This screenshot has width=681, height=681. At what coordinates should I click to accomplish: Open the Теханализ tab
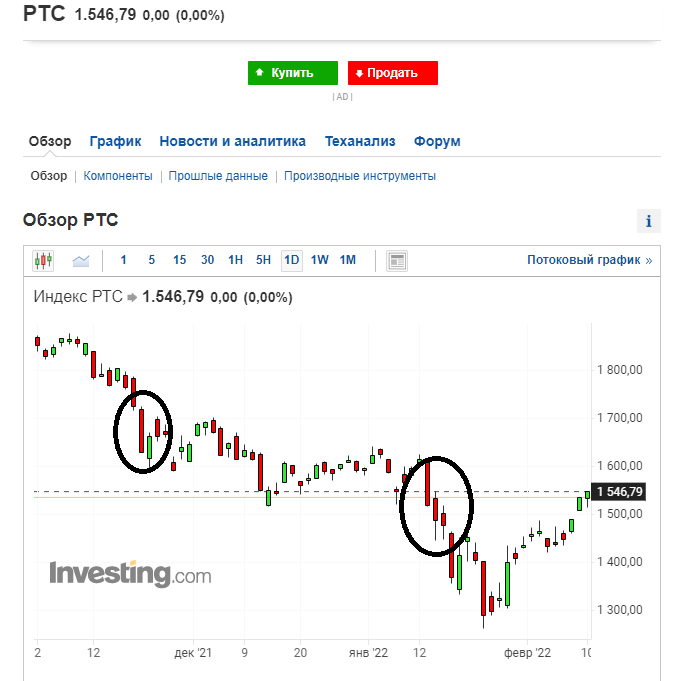[x=360, y=141]
